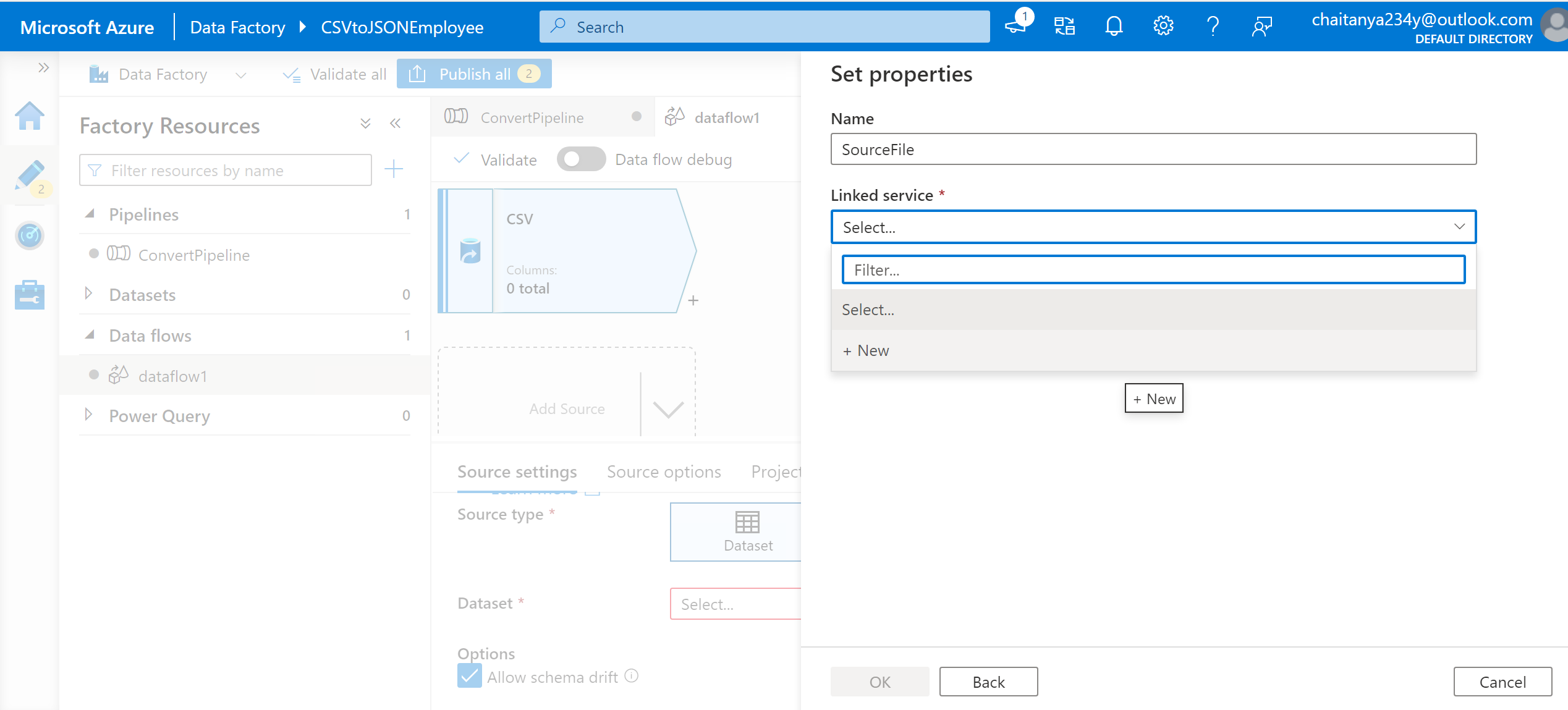Open the Help question mark icon
This screenshot has height=710, width=1568.
pyautogui.click(x=1213, y=26)
